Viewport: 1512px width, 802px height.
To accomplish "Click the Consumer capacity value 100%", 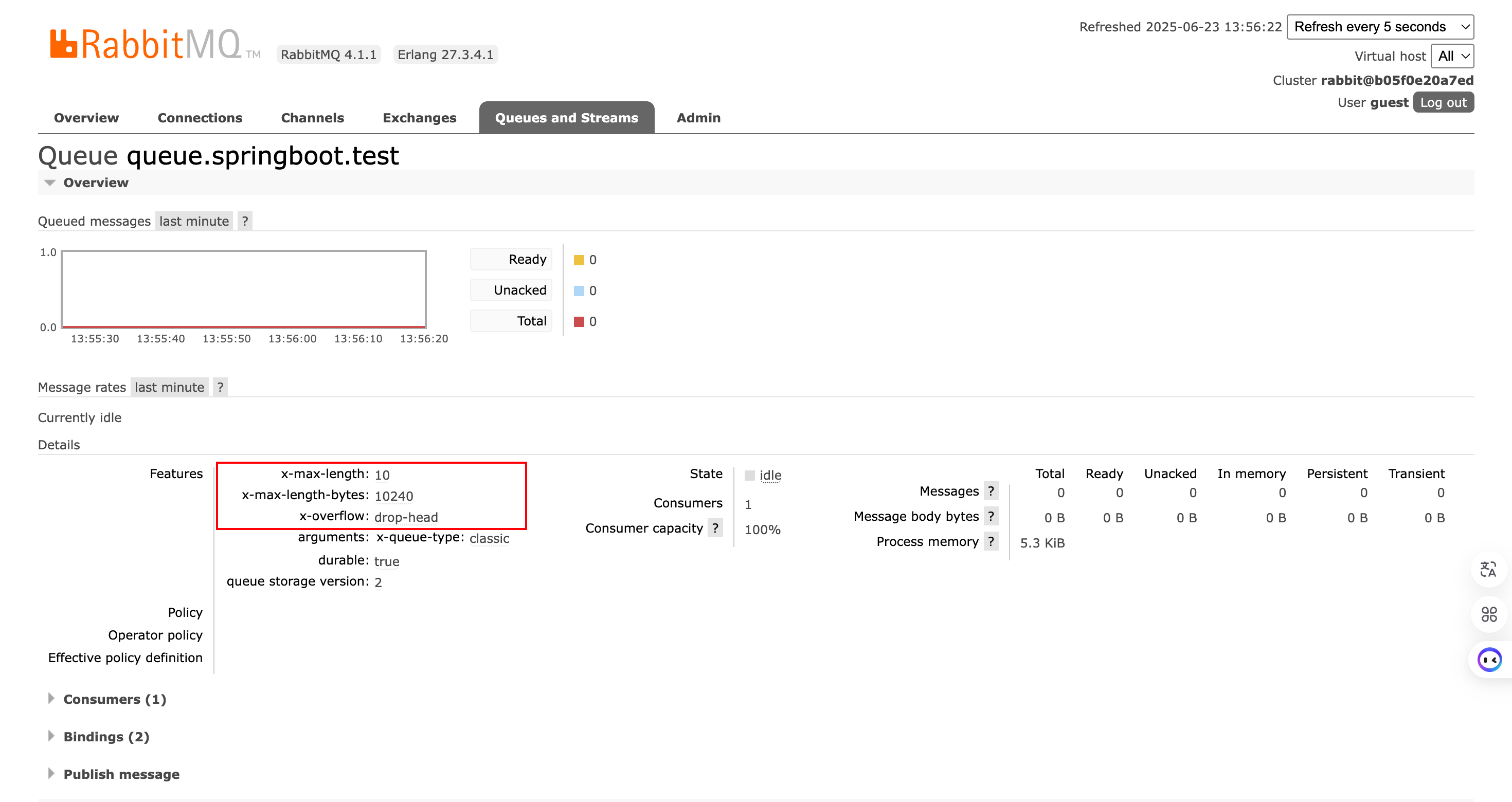I will [x=763, y=529].
